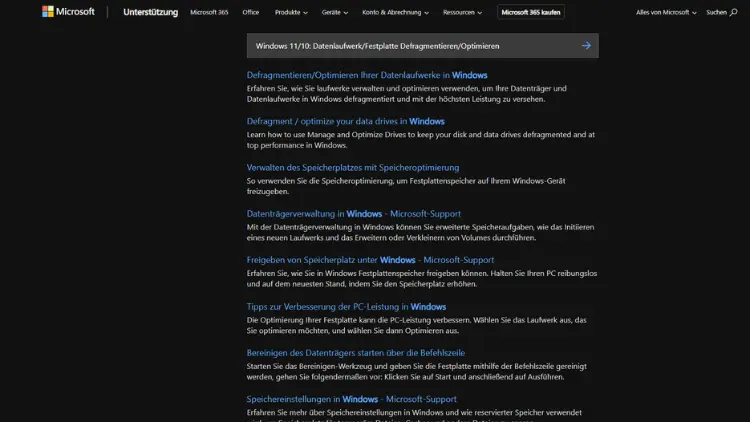Expand the Geräte dropdown
Viewport: 750px width, 422px height.
[334, 12]
